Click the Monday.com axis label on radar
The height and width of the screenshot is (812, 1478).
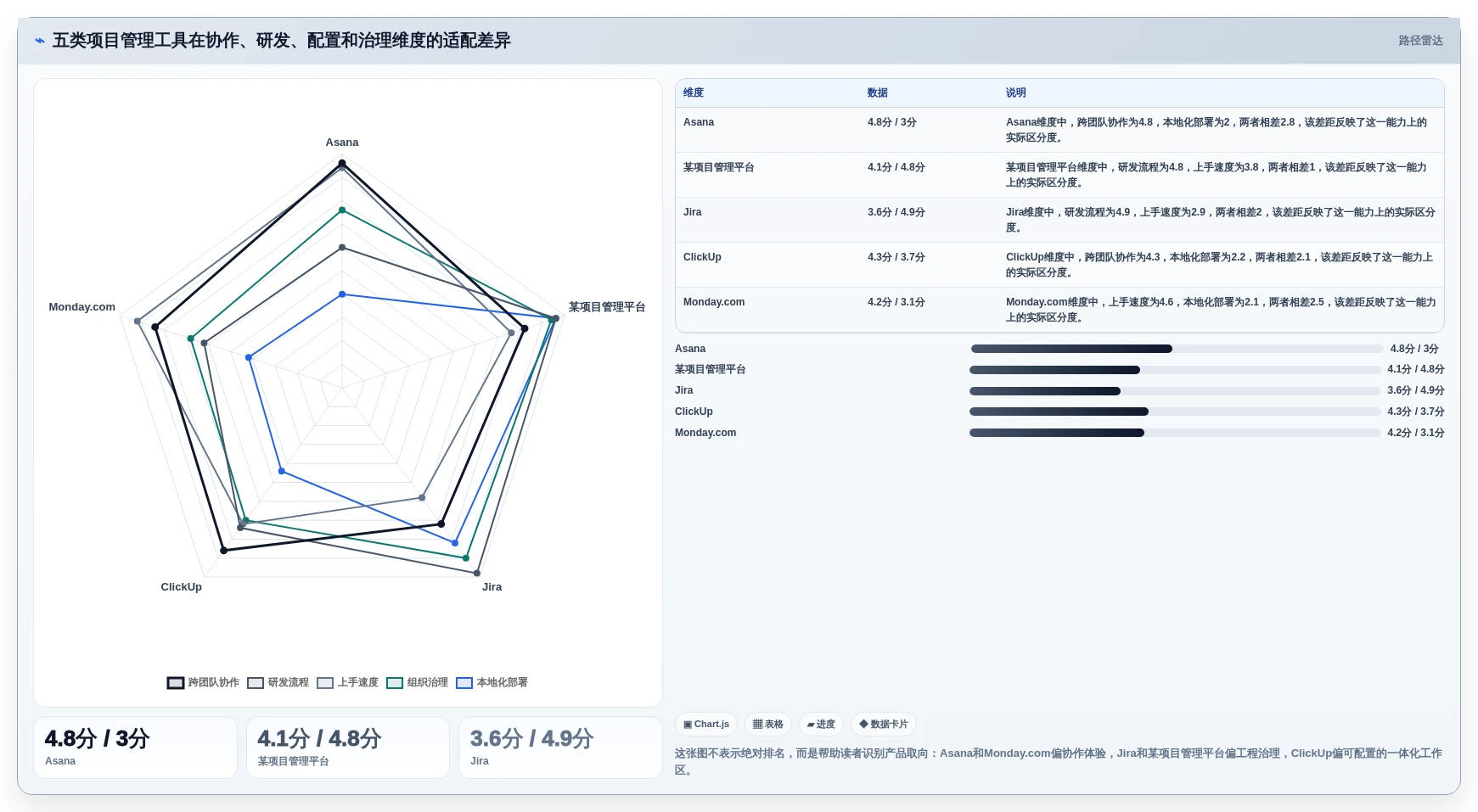coord(82,307)
